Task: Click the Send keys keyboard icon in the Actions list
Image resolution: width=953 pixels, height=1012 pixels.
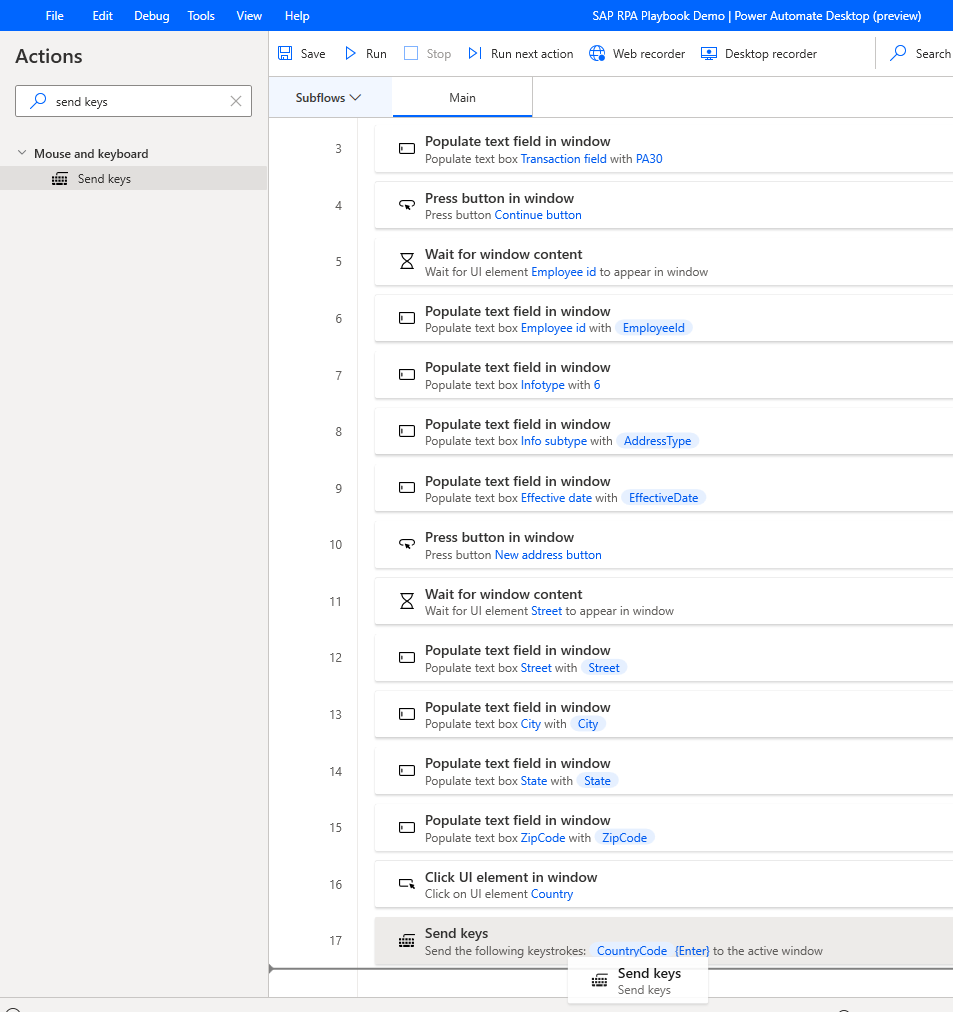Action: [x=59, y=179]
